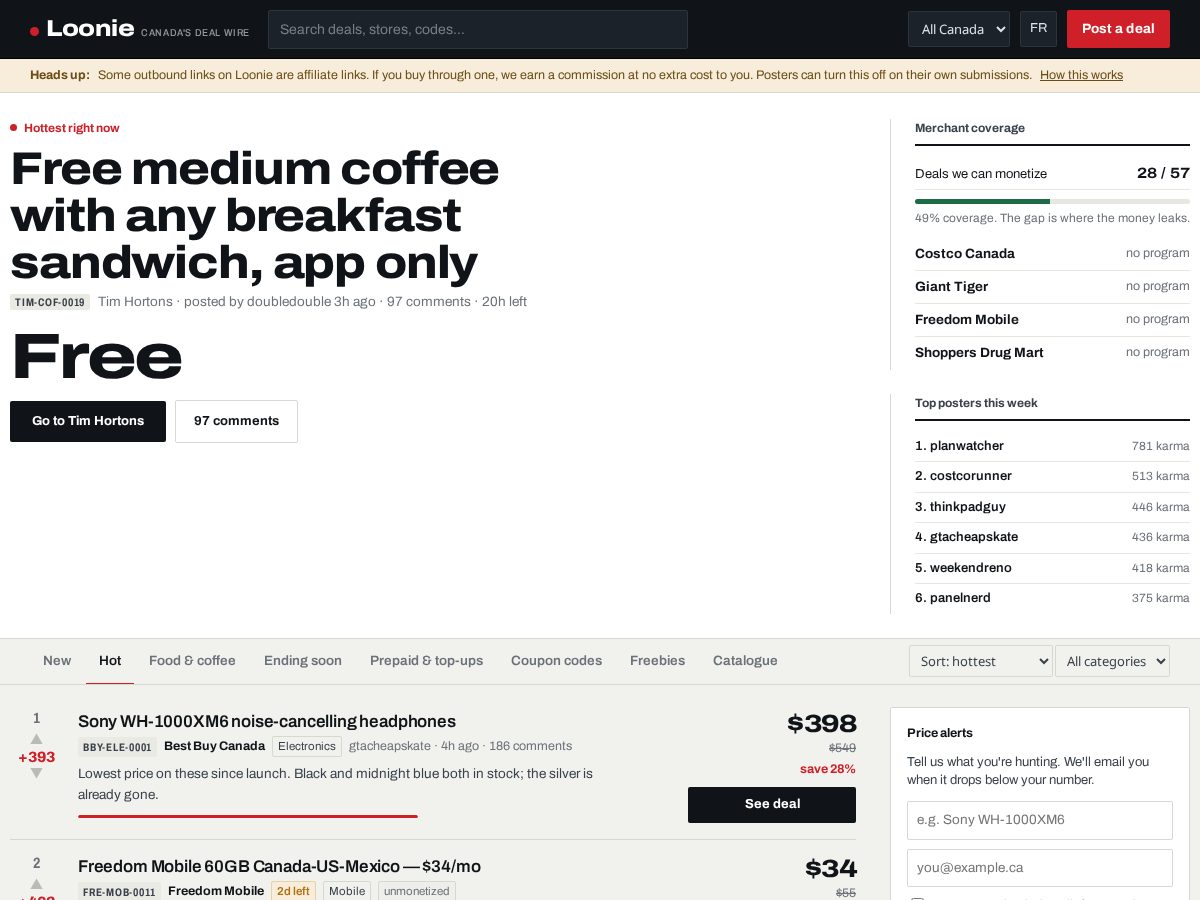Viewport: 1200px width, 900px height.
Task: Click the Best Buy Canada store link
Action: pos(214,746)
